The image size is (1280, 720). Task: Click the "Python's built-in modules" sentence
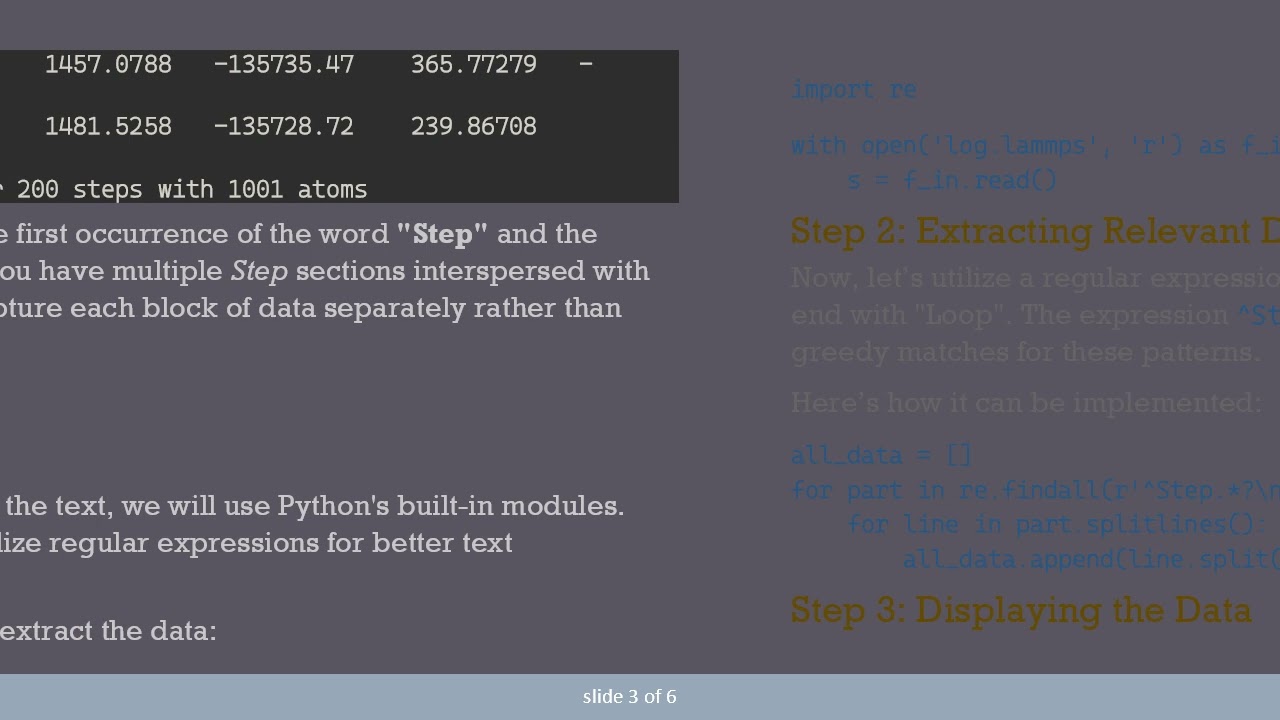(312, 506)
